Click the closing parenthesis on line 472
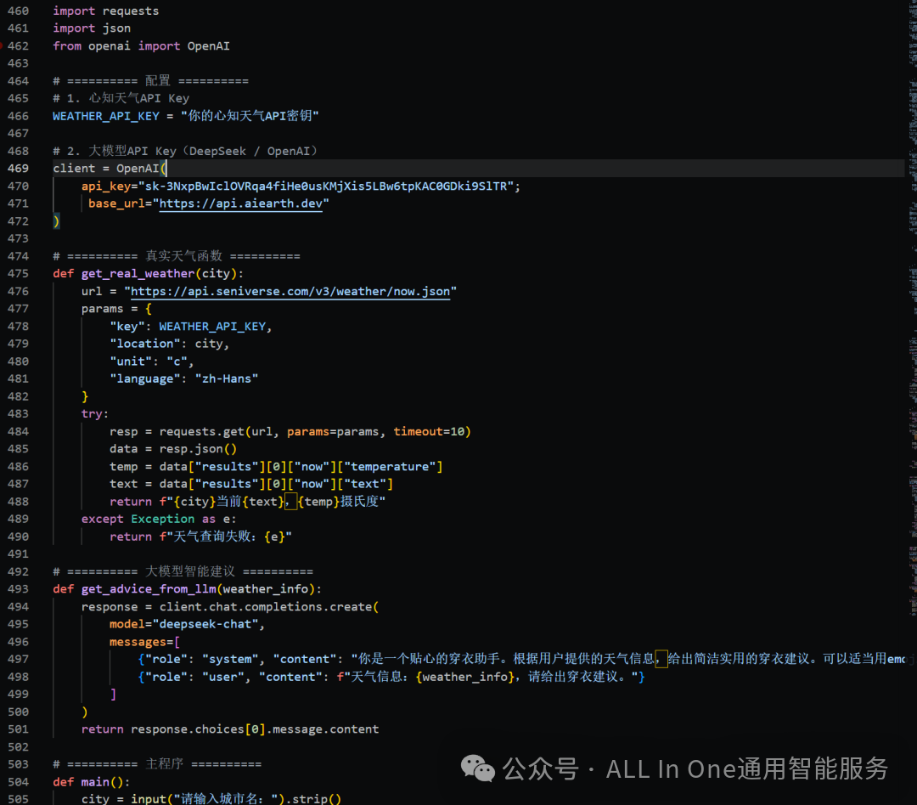The width and height of the screenshot is (917, 805). [56, 221]
